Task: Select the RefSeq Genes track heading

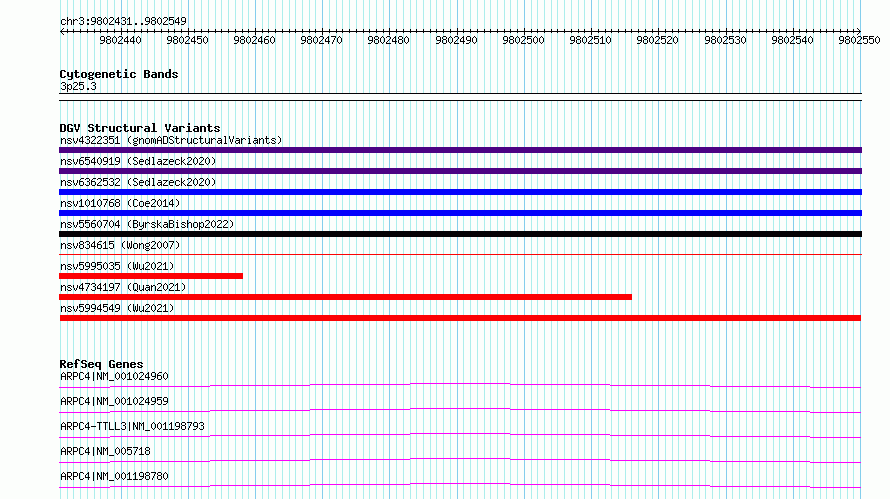Action: click(101, 364)
